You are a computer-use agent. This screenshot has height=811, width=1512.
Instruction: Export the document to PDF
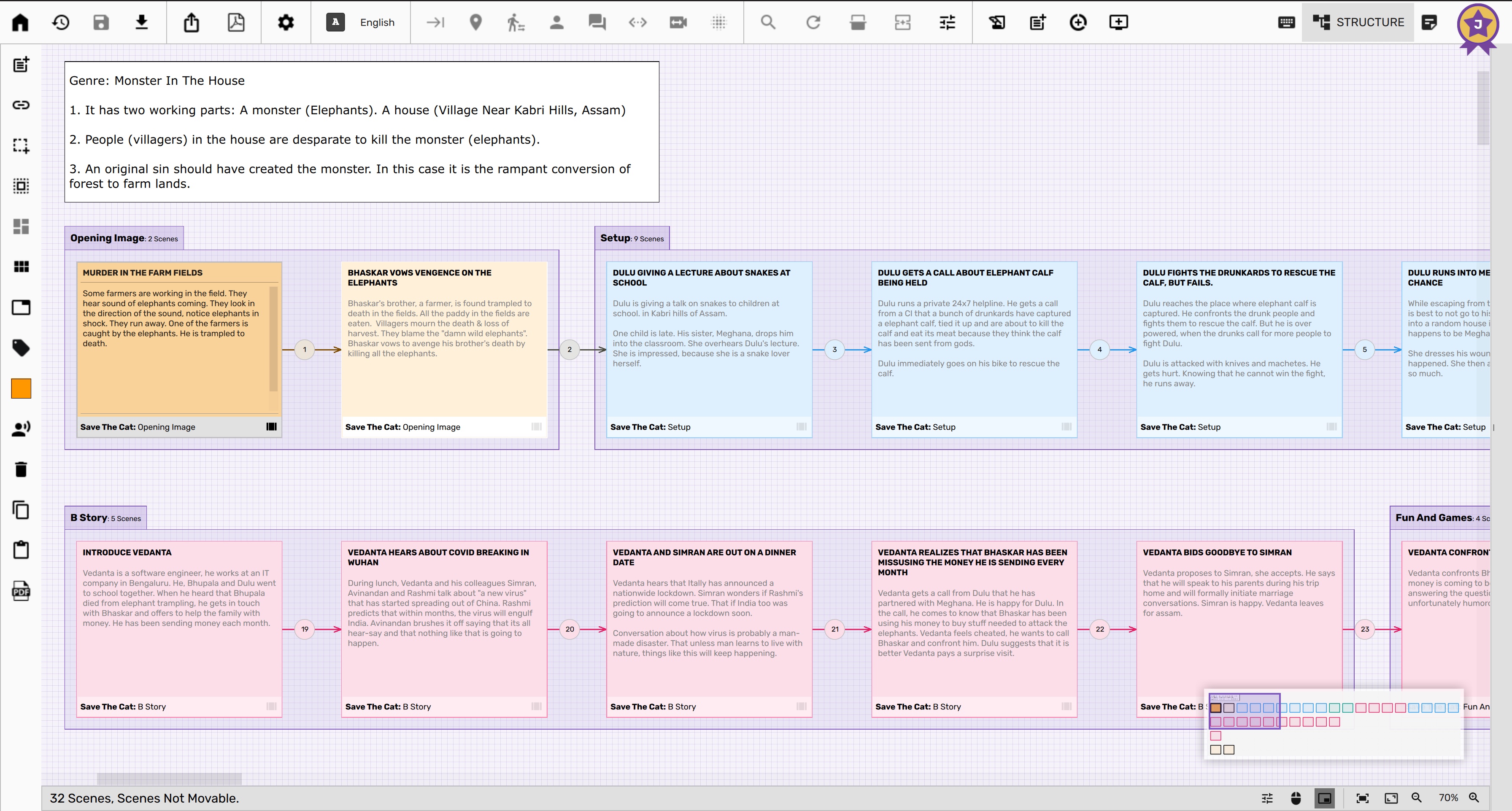[x=236, y=22]
